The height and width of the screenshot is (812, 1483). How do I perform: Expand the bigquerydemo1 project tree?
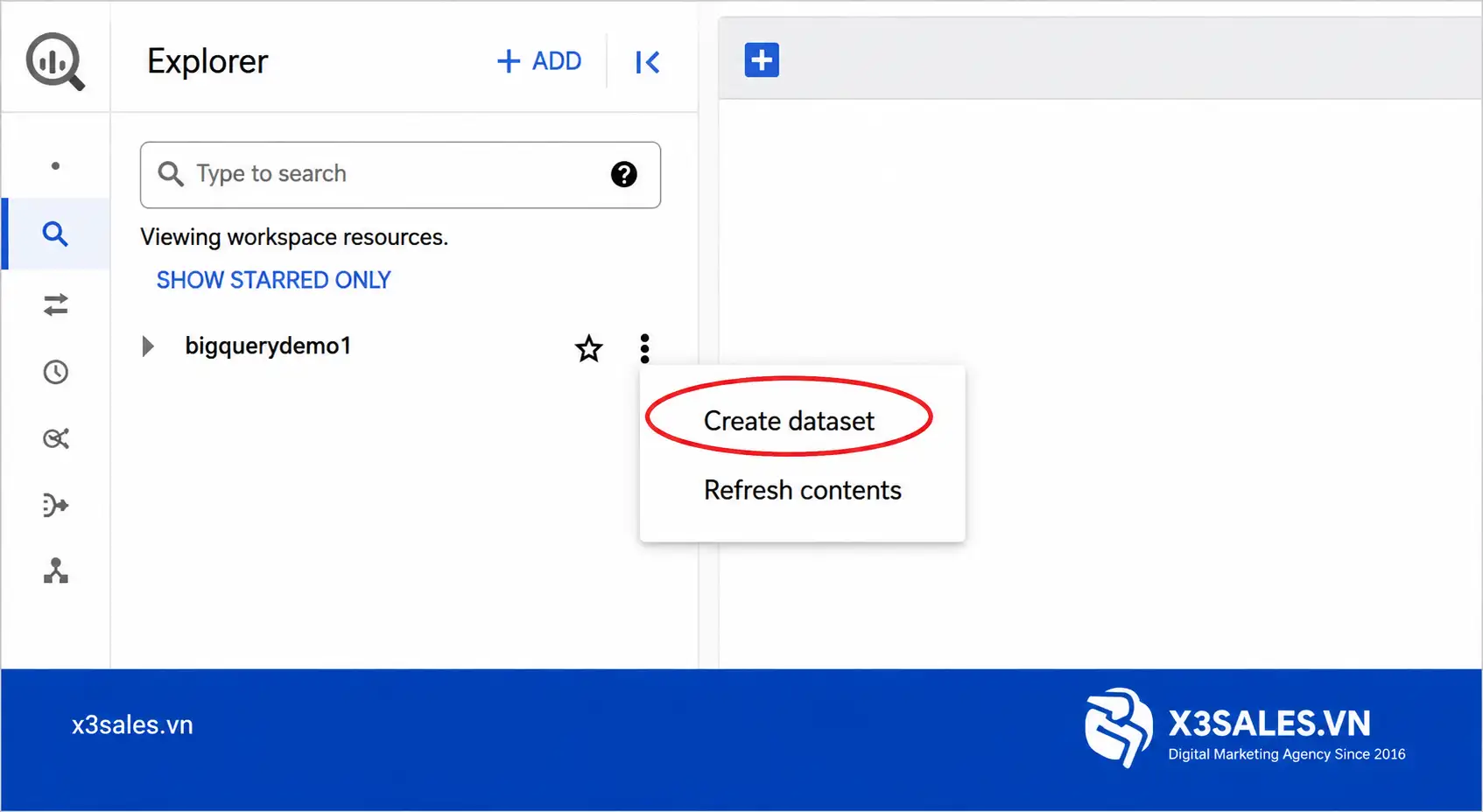tap(148, 346)
